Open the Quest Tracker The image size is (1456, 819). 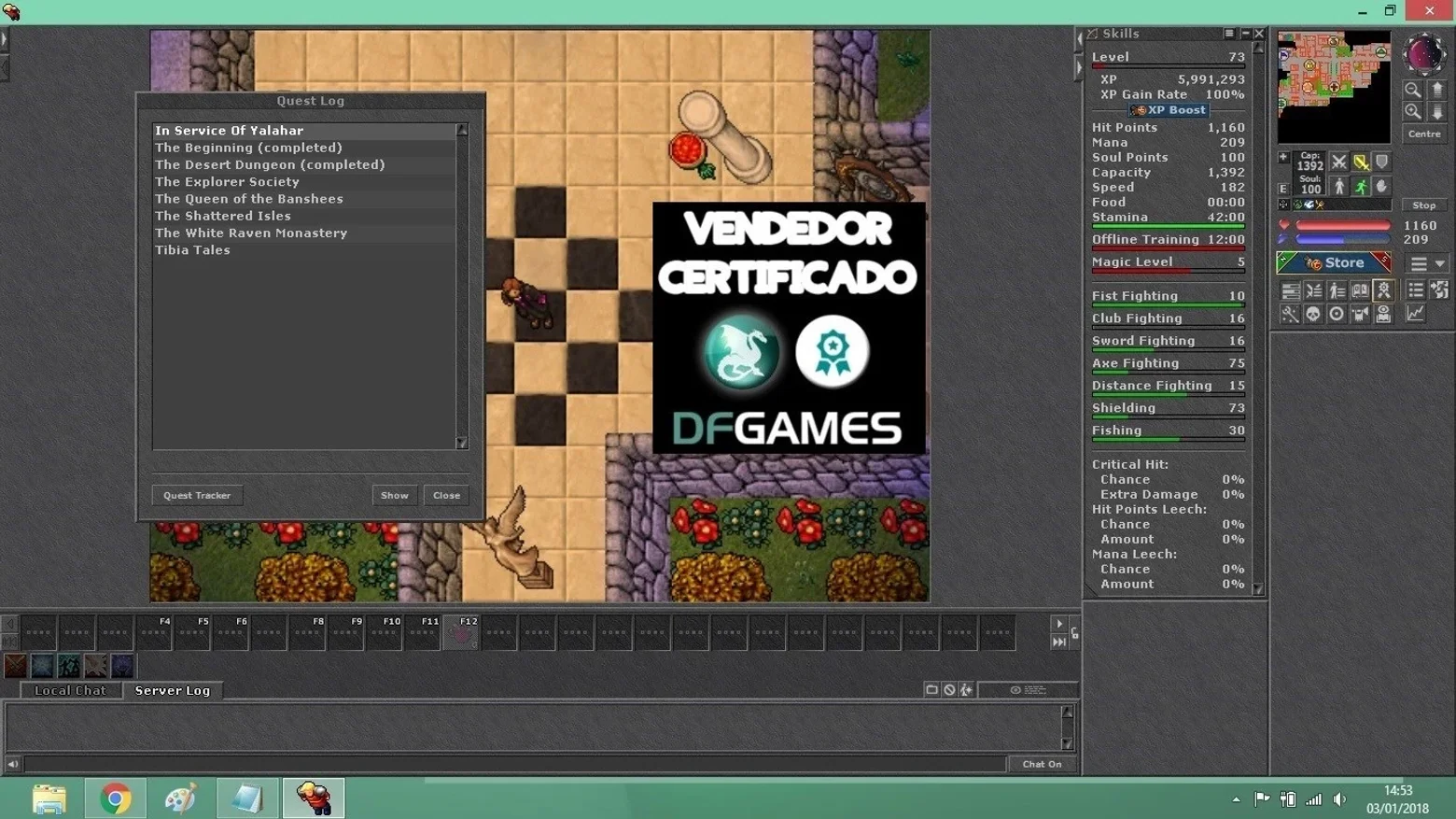pyautogui.click(x=197, y=496)
